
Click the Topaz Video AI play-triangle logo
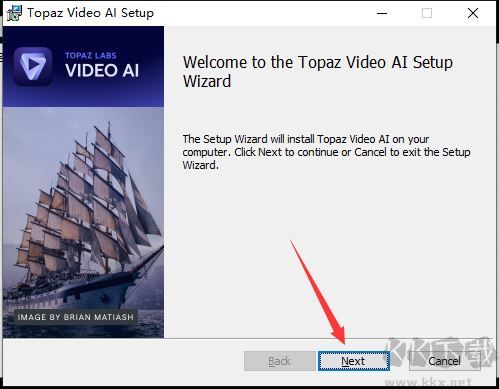tap(33, 66)
